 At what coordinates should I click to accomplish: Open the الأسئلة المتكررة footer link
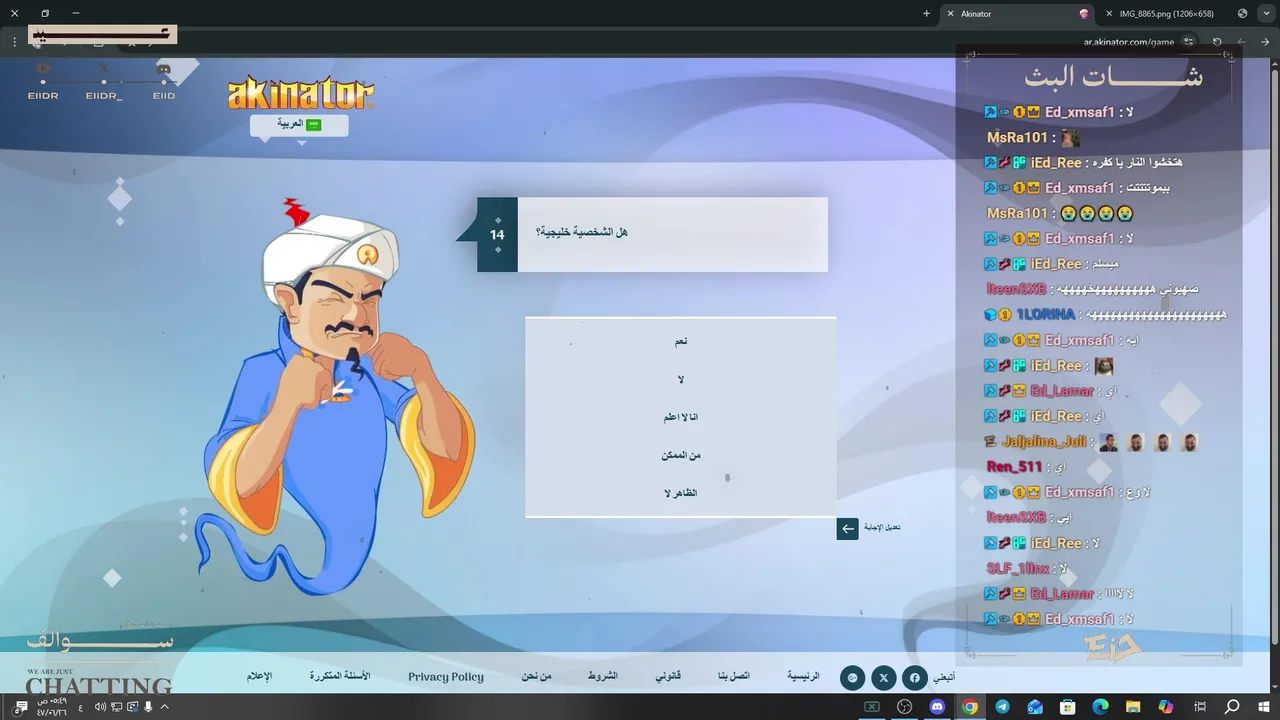340,676
